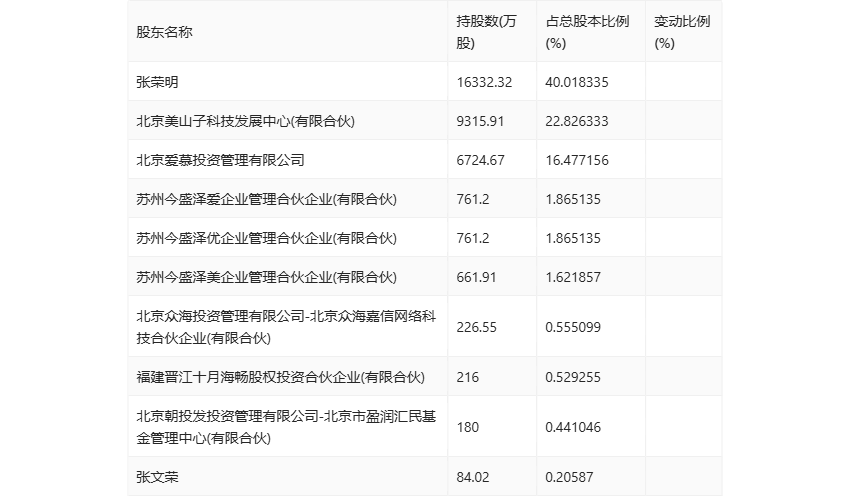850x496 pixels.
Task: Select the holding value 180
Action: pyautogui.click(x=468, y=427)
